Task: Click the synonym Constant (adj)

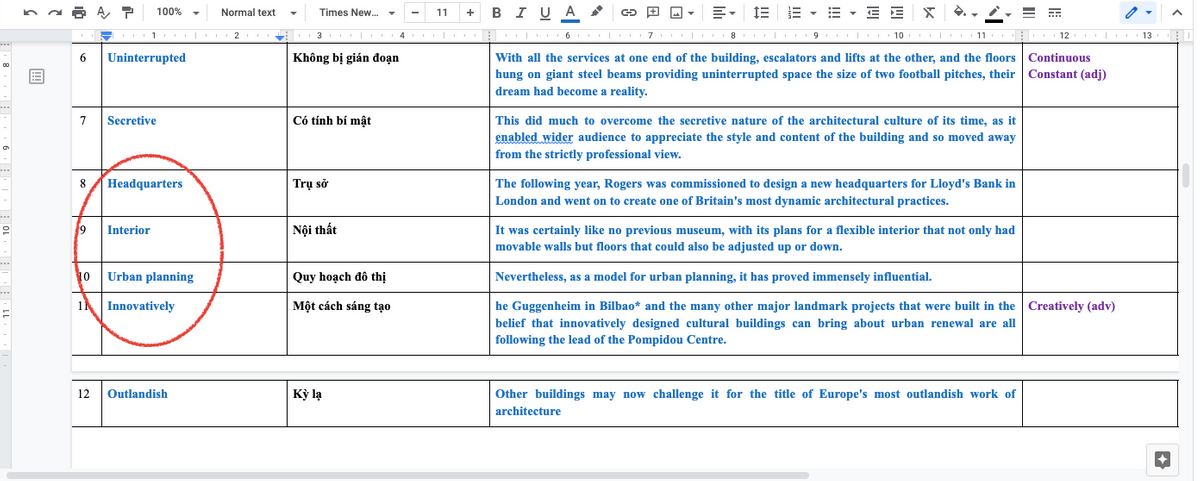Action: (x=1067, y=74)
